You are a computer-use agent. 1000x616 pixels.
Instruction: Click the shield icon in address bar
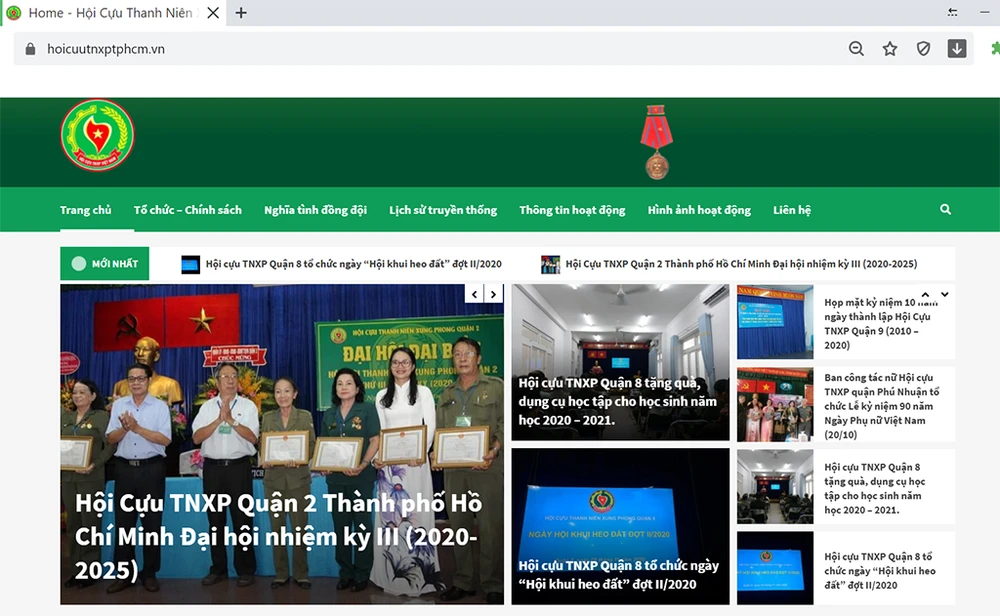pos(923,49)
